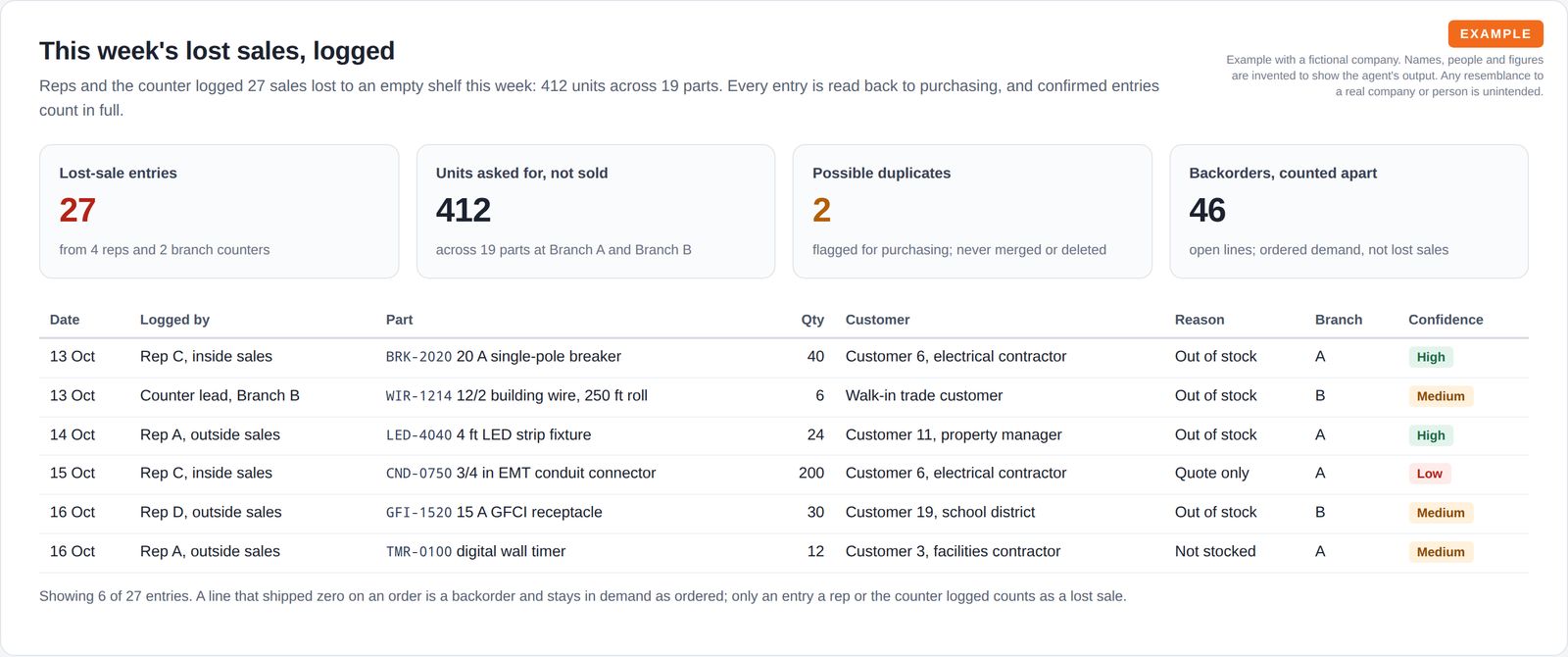Viewport: 1568px width, 657px height.
Task: Select part code GFI-1520
Action: (418, 513)
